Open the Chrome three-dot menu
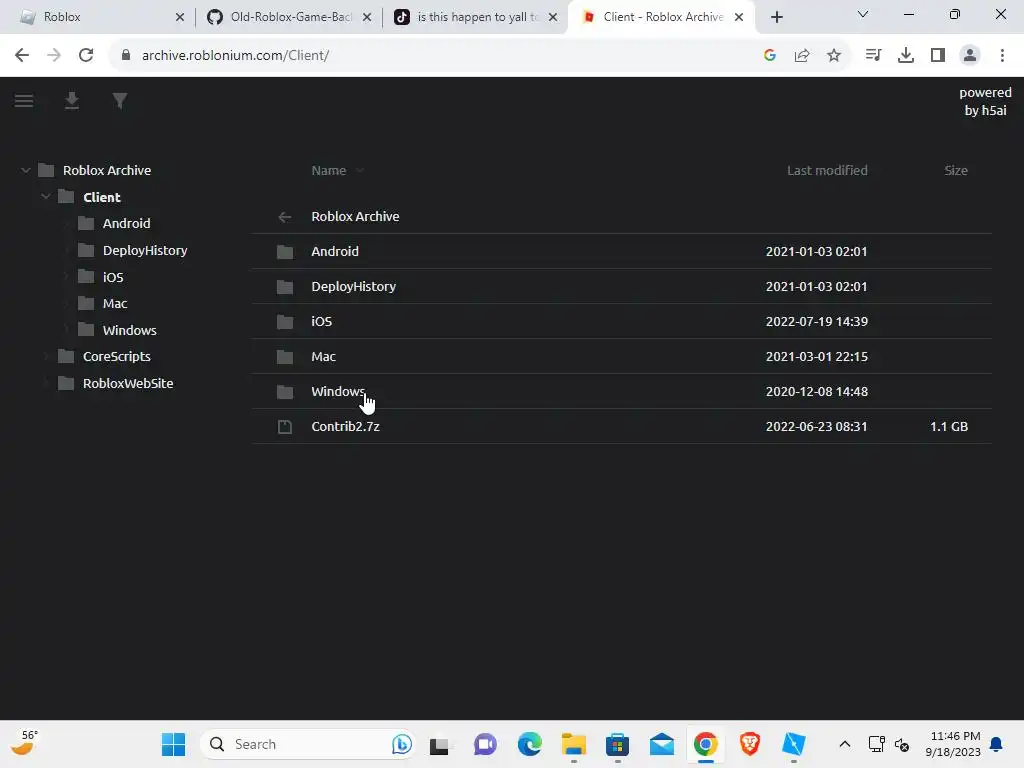The width and height of the screenshot is (1024, 768). tap(1002, 56)
